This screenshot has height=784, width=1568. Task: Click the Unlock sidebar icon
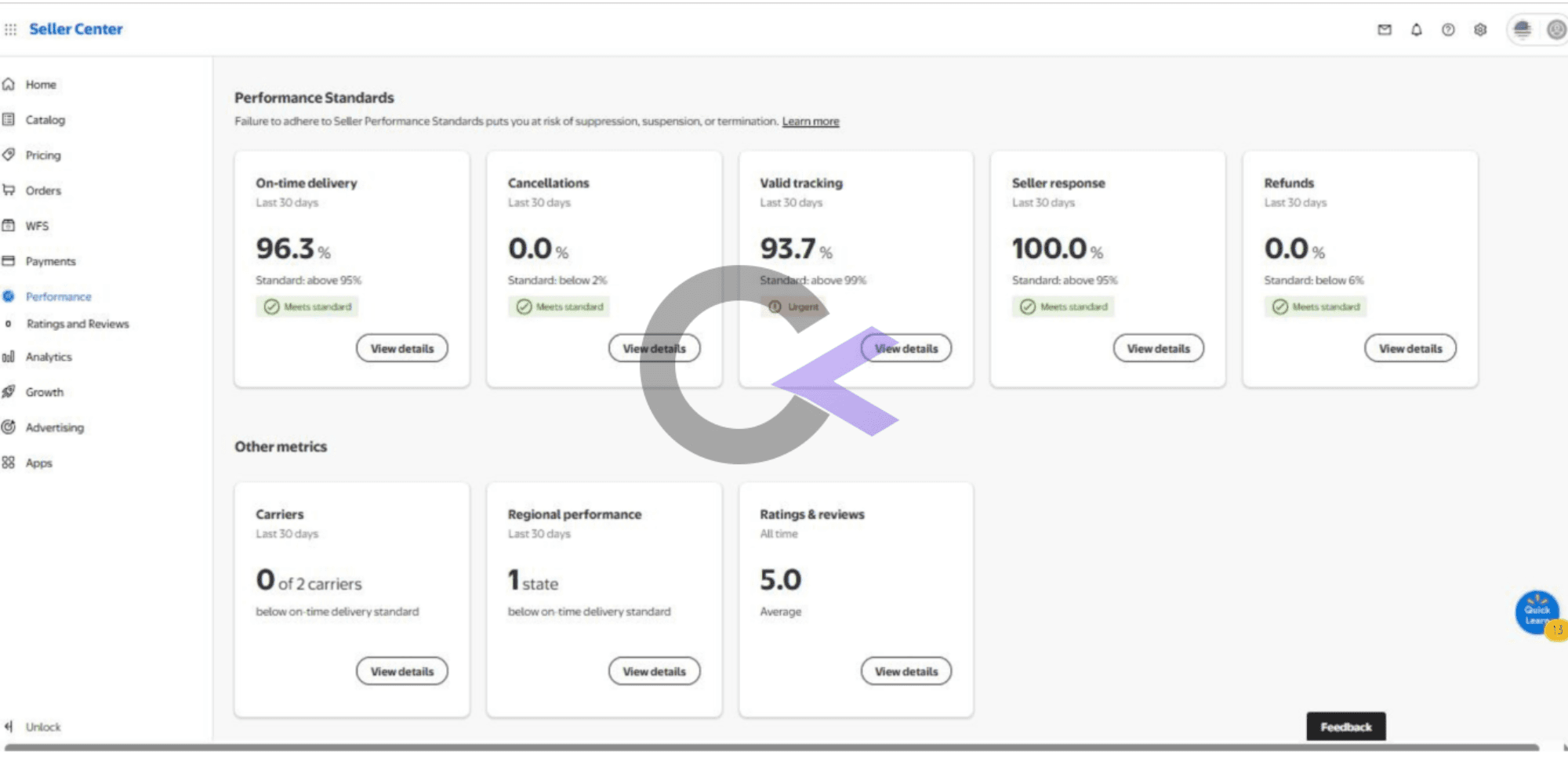9,726
